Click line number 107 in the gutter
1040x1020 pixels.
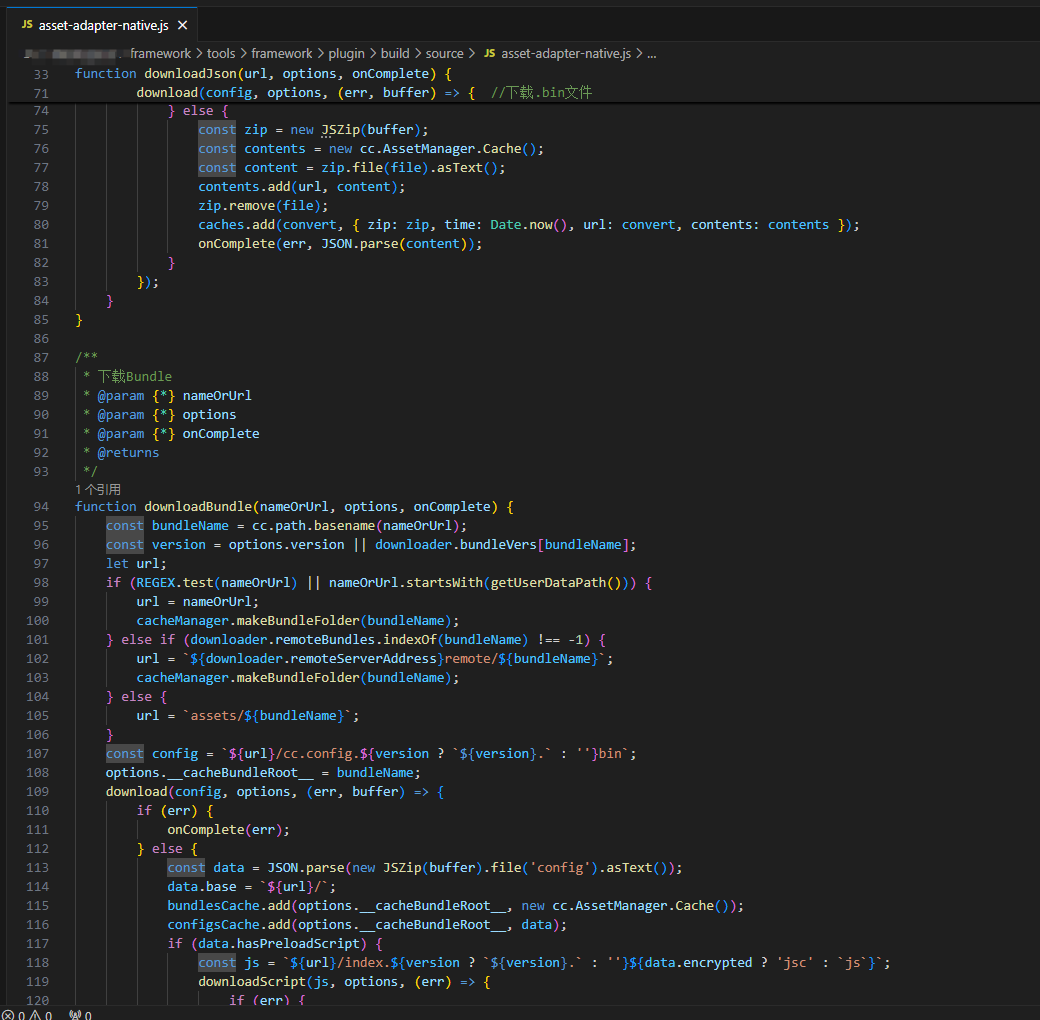[38, 753]
